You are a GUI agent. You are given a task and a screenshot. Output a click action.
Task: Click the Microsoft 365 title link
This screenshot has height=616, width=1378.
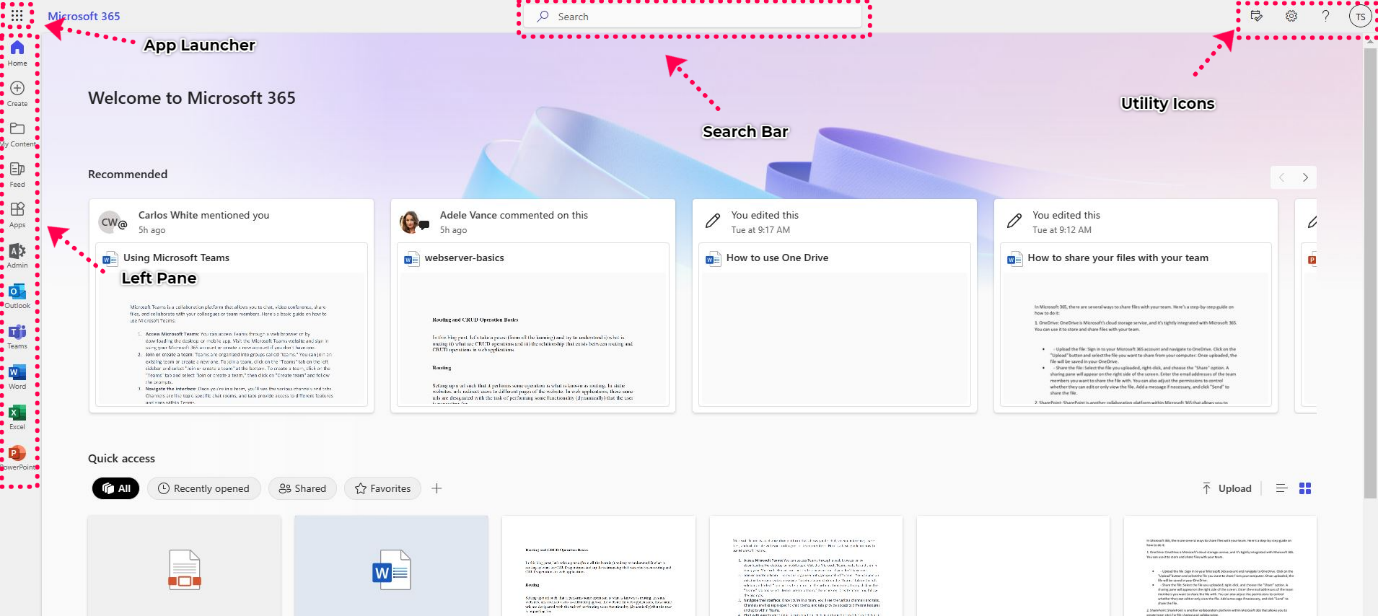click(x=84, y=16)
